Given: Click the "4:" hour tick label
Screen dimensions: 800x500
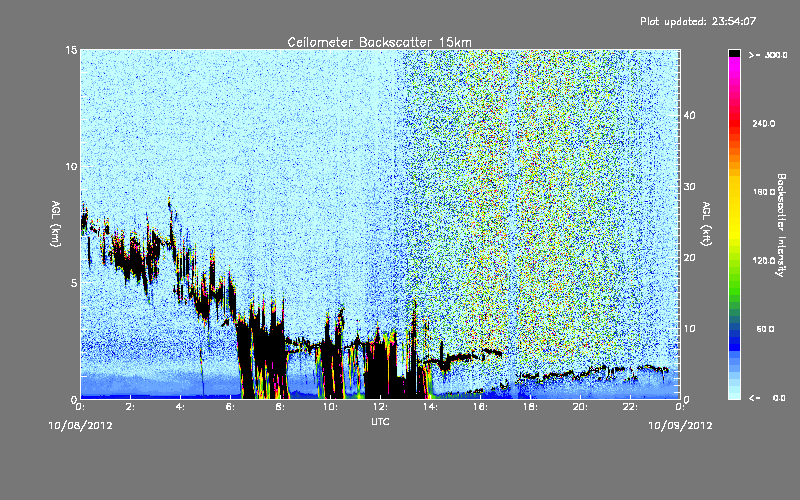Looking at the screenshot, I should point(181,407).
